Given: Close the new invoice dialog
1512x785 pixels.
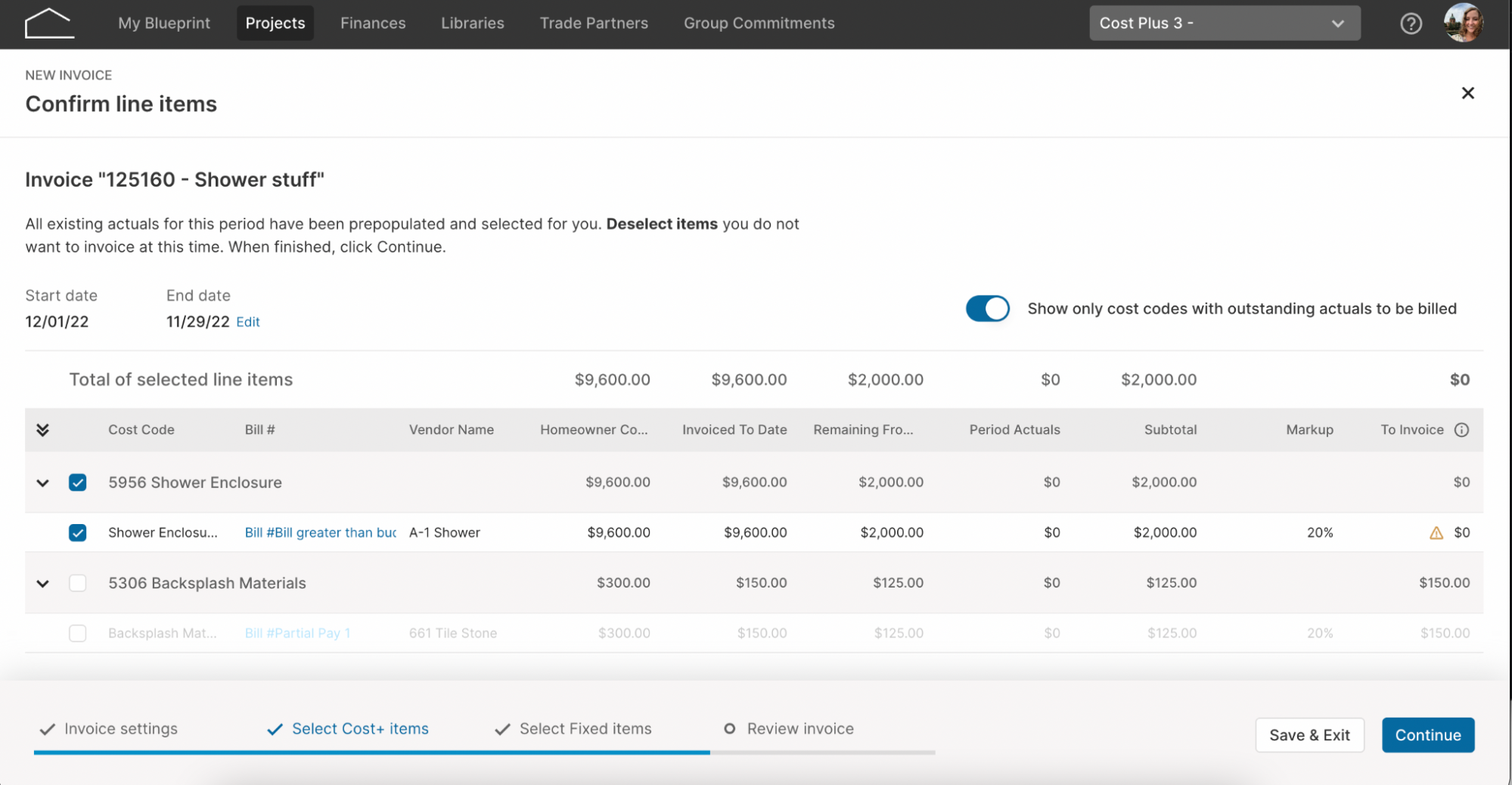Looking at the screenshot, I should click(x=1468, y=93).
